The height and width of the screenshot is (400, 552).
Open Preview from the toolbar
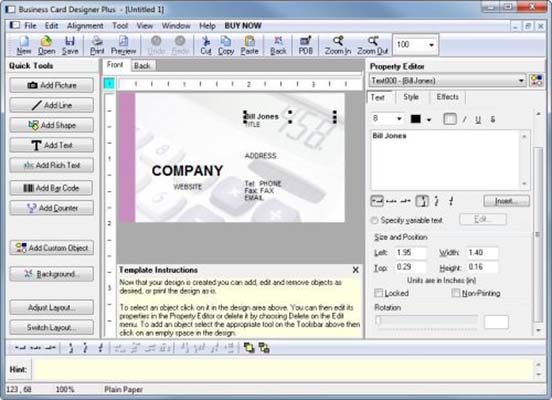click(x=123, y=45)
